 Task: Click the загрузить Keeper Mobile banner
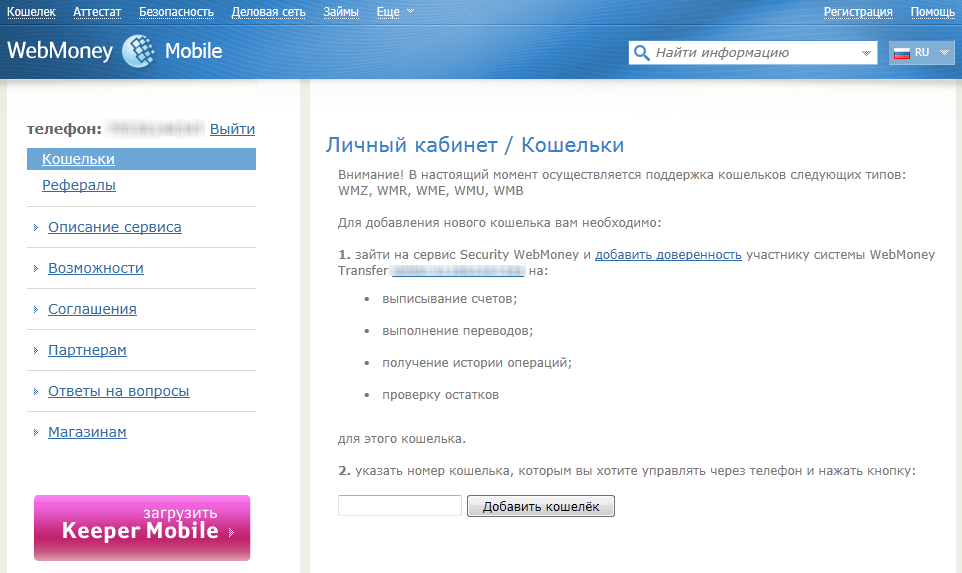(x=142, y=527)
